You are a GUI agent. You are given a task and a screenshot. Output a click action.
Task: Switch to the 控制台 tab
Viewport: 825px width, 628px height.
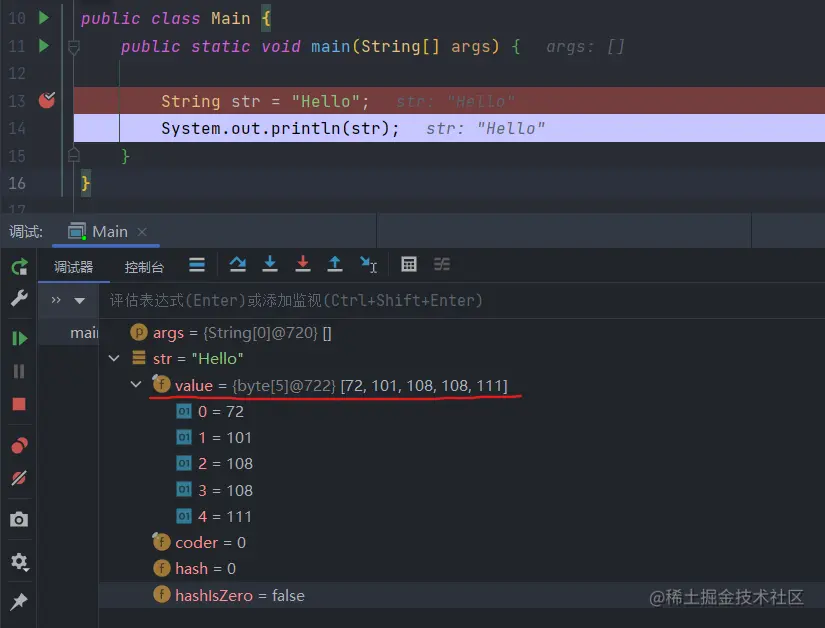(144, 267)
